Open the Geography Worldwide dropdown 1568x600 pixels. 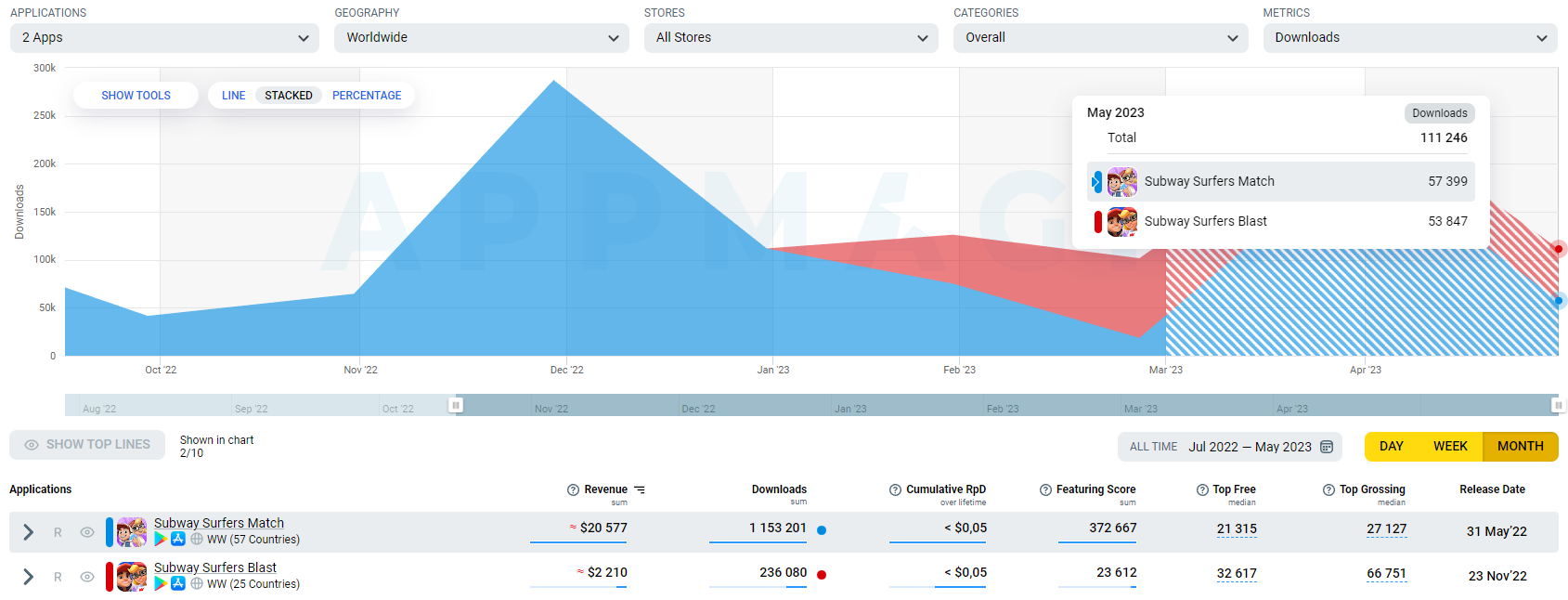tap(481, 38)
